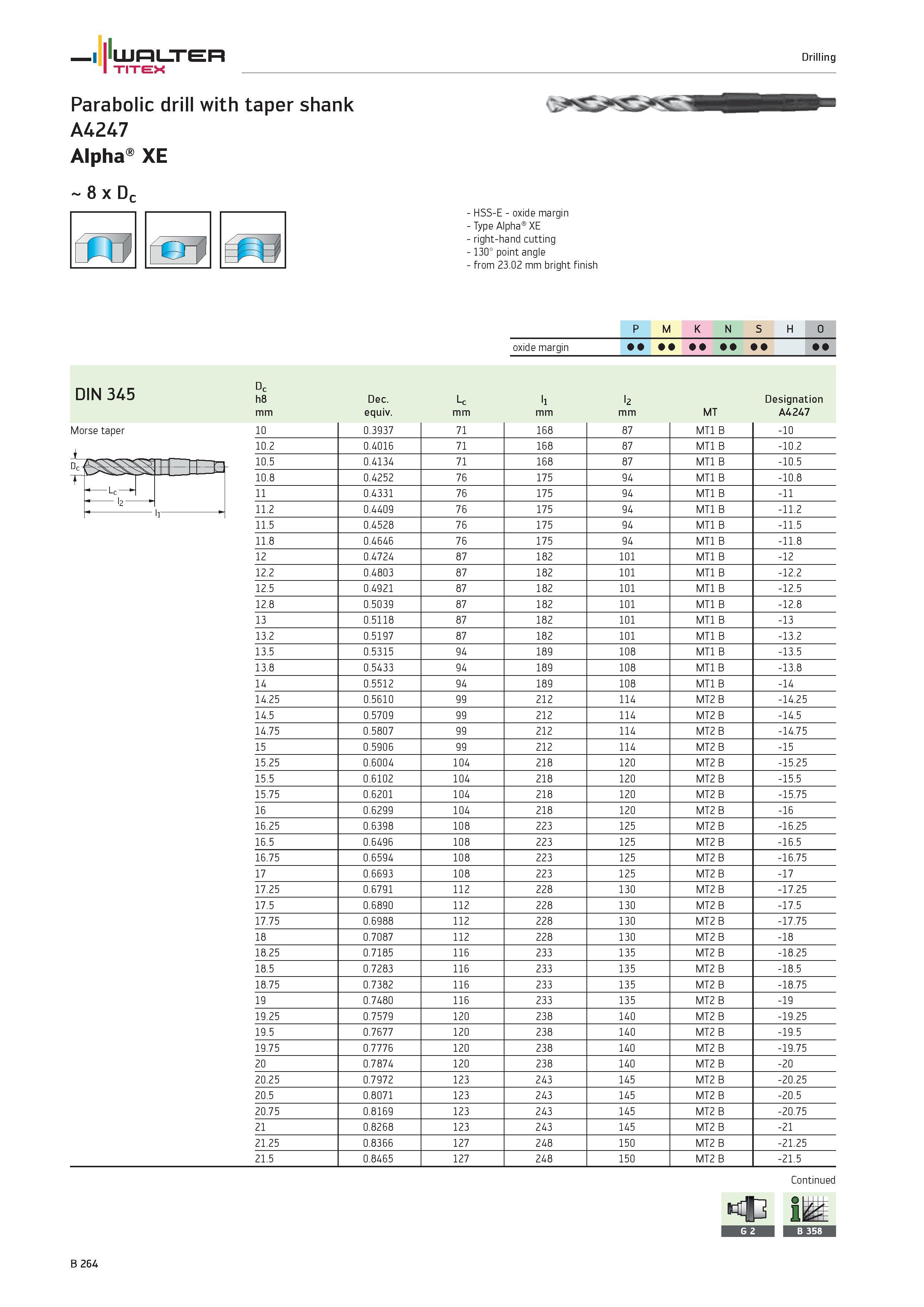924x1307 pixels.
Task: Select the stacked-plate drilling application icon
Action: 253,240
